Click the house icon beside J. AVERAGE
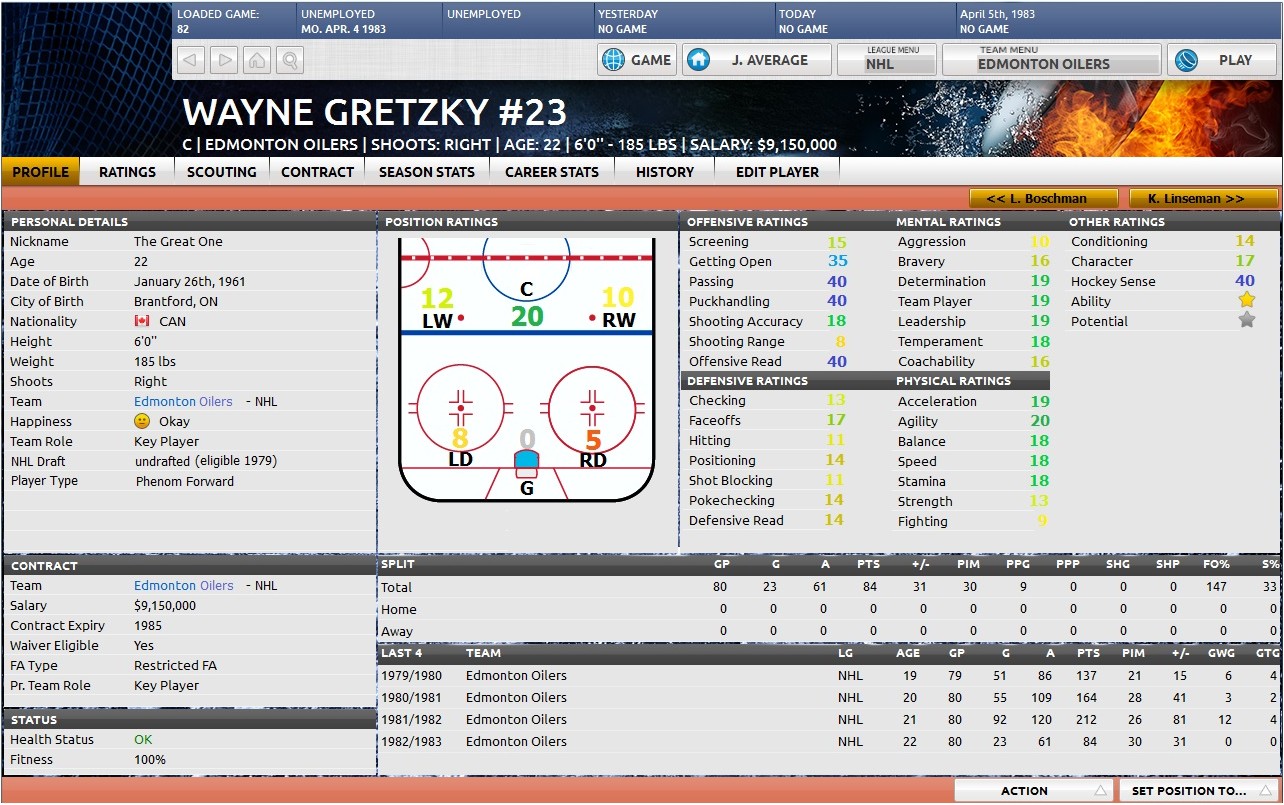This screenshot has width=1284, height=805. 698,60
